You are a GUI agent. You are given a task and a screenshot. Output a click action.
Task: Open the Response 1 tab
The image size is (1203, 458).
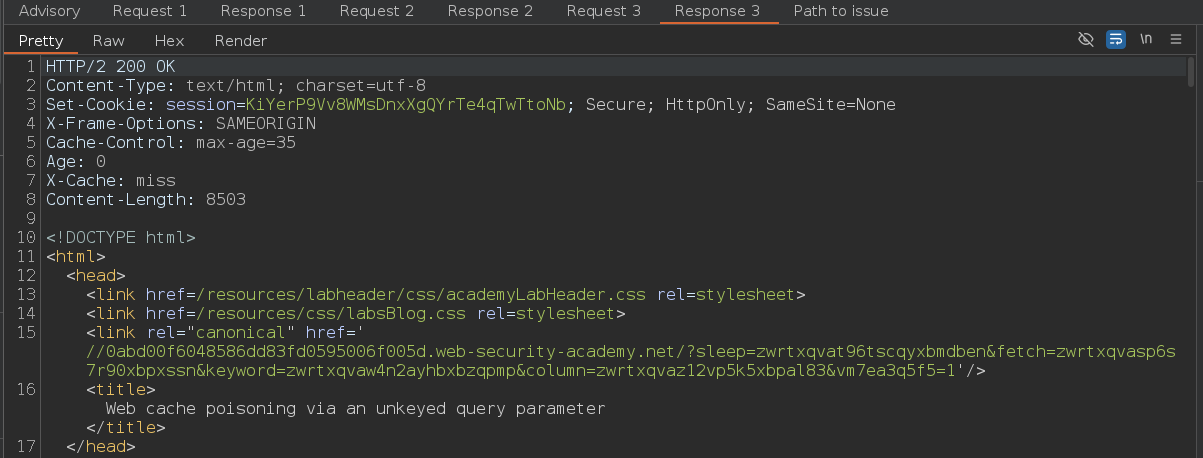click(x=263, y=11)
